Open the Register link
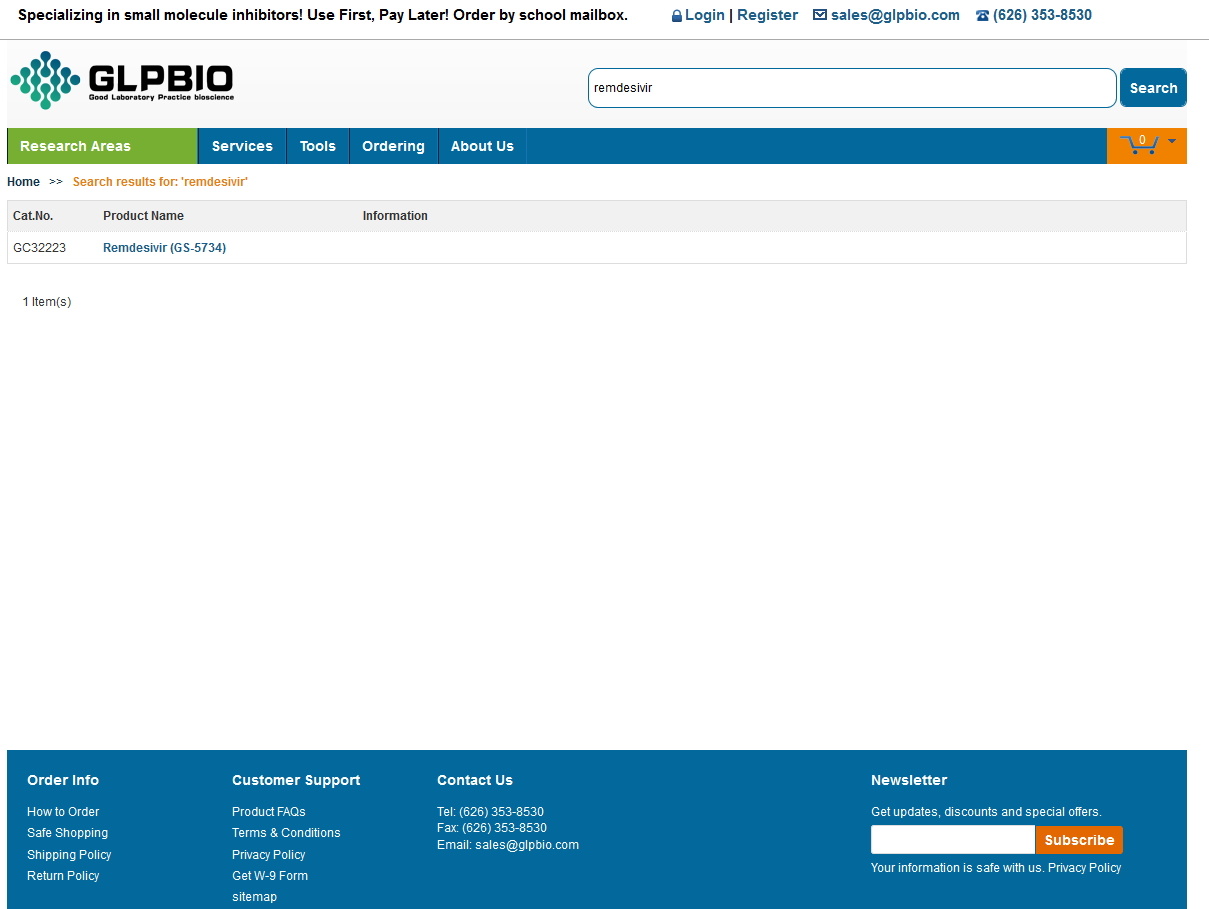Screen dimensions: 1209x909 pos(767,15)
